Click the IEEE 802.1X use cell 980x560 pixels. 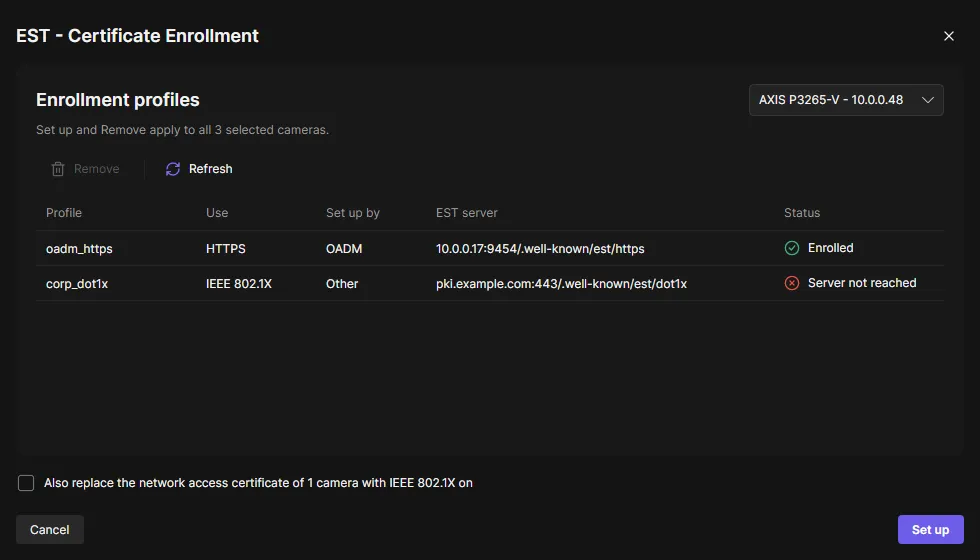coord(239,284)
